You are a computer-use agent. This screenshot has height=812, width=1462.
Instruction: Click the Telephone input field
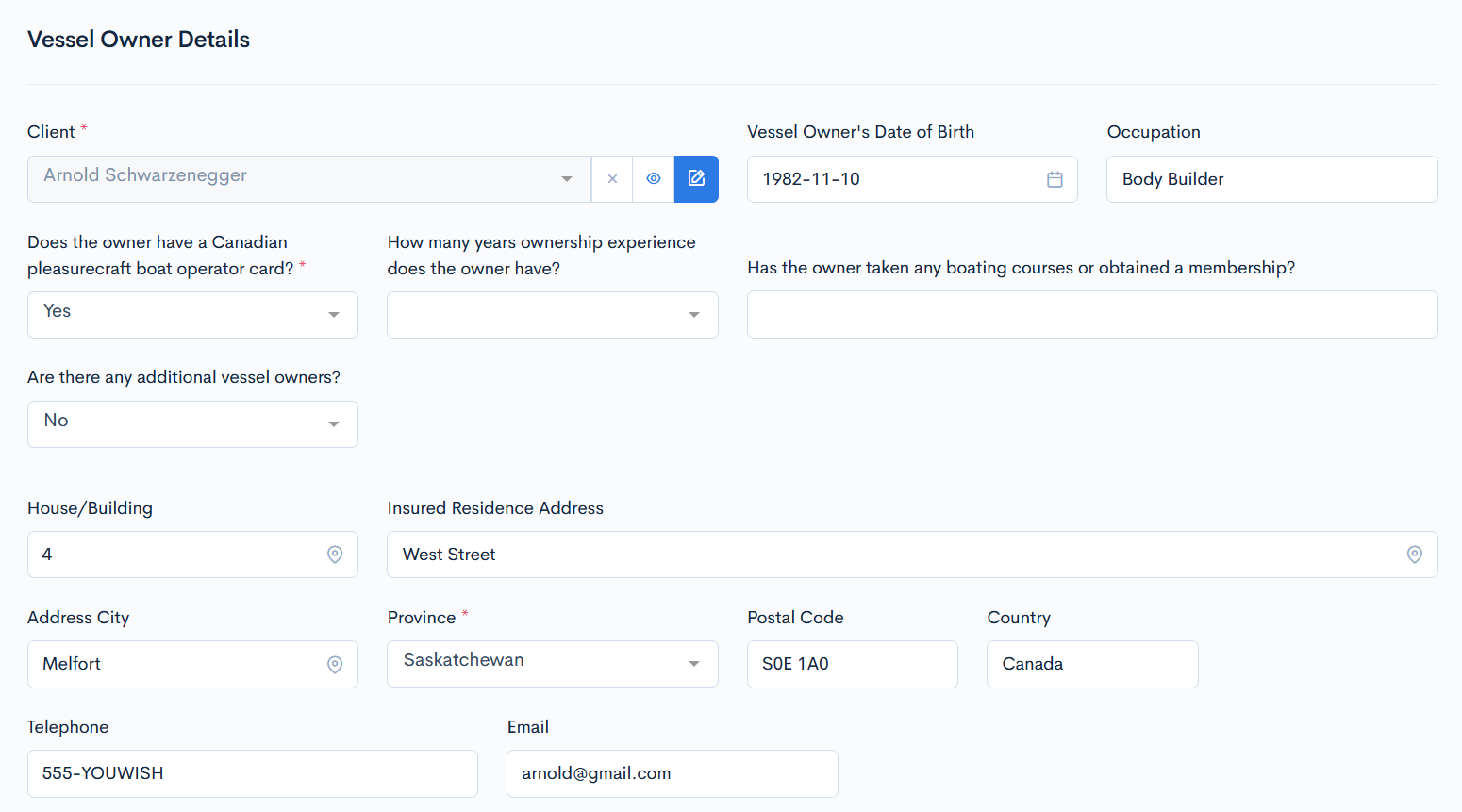pyautogui.click(x=252, y=773)
